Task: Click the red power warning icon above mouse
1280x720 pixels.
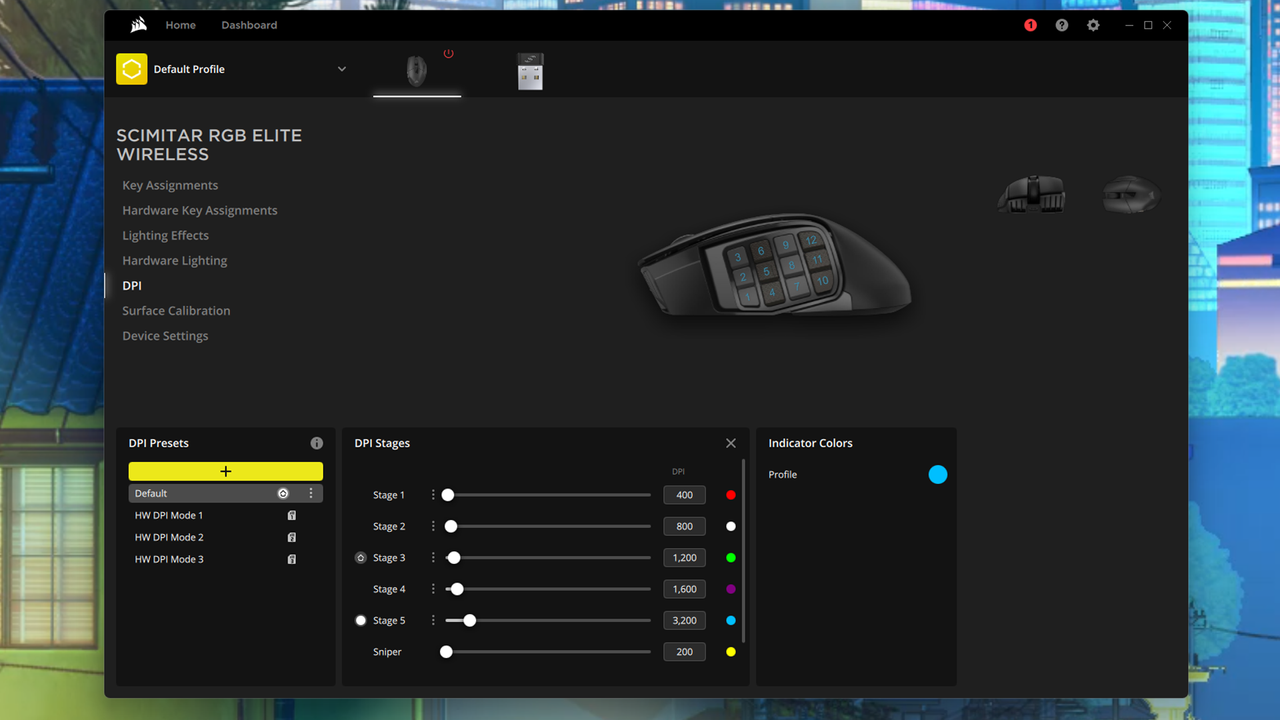Action: pyautogui.click(x=448, y=54)
